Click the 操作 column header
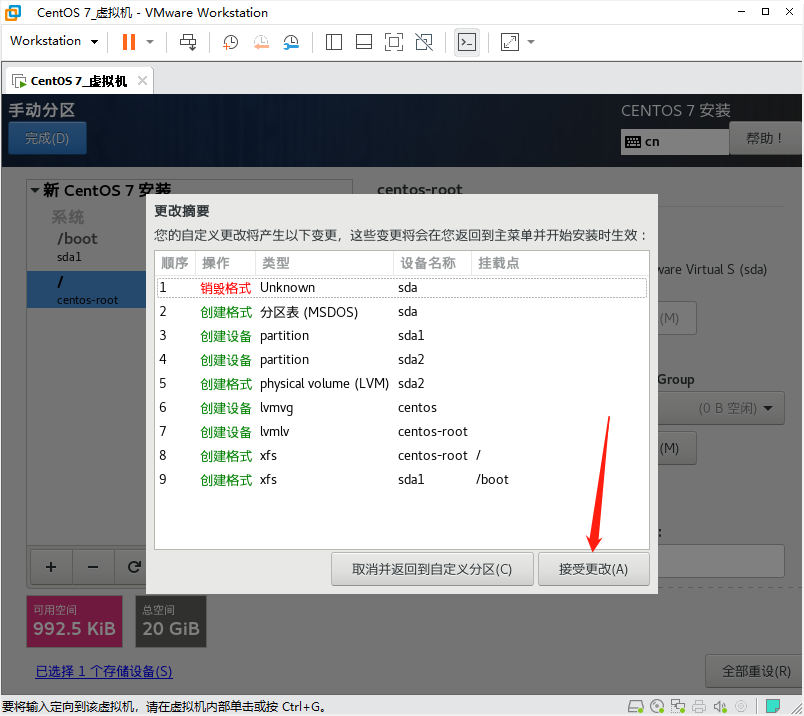804x716 pixels. click(225, 263)
